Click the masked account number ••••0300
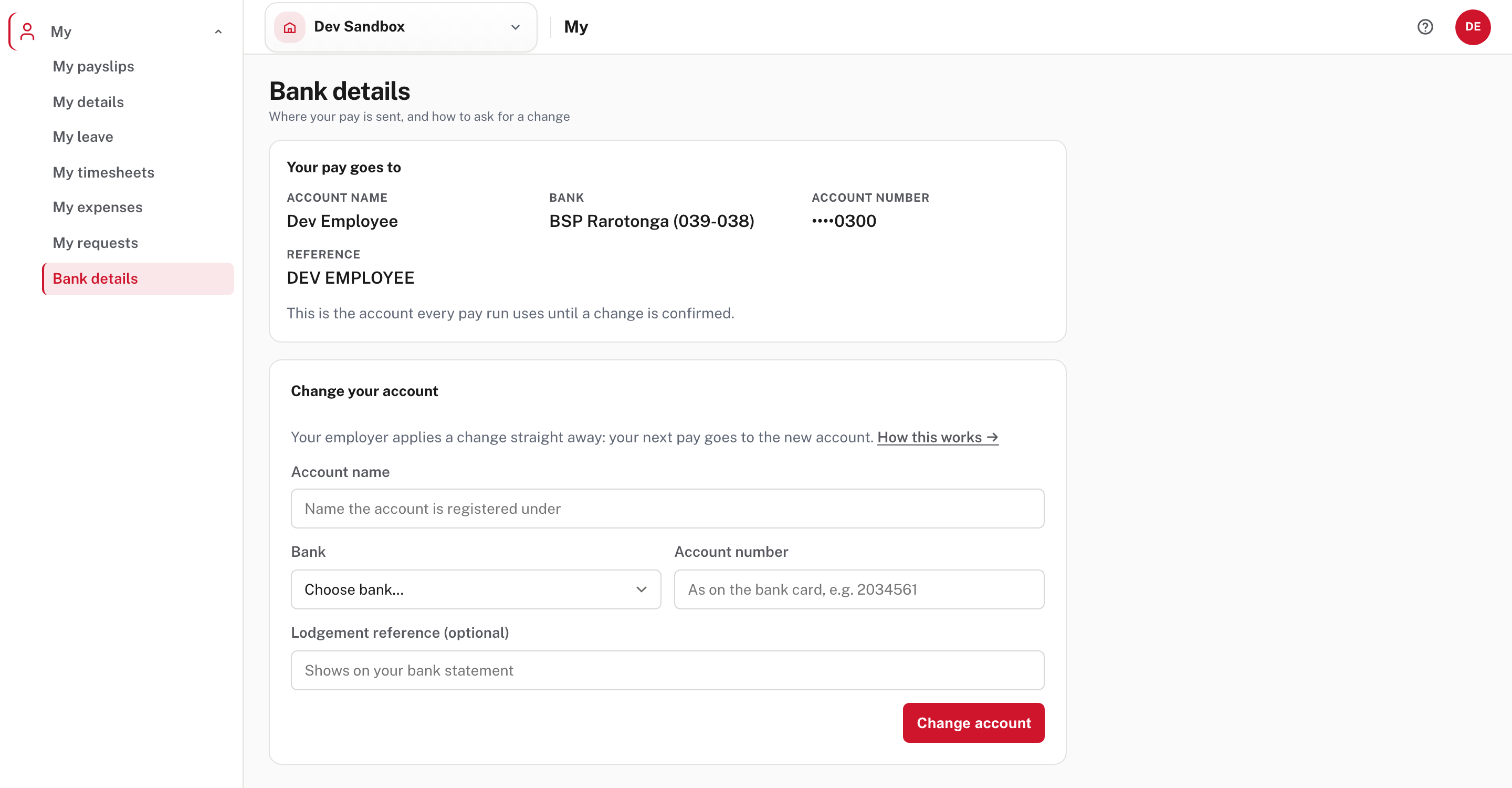The image size is (1512, 788). (x=844, y=221)
